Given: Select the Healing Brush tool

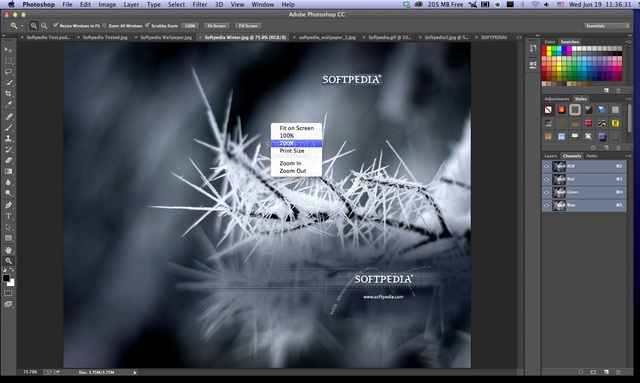Looking at the screenshot, I should [8, 116].
